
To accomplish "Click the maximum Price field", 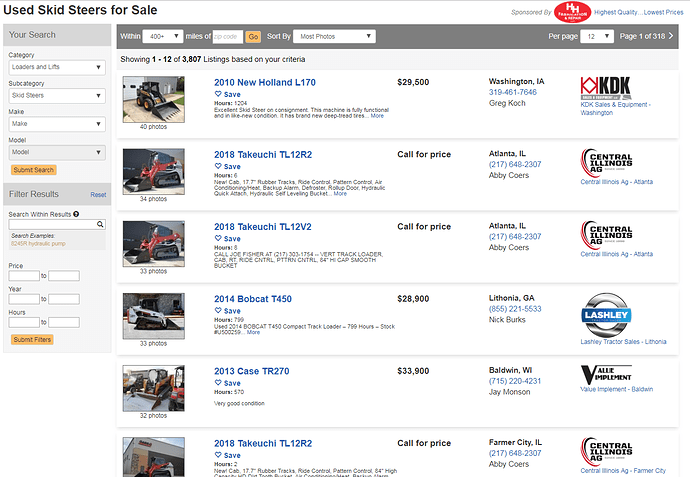I will coord(64,276).
